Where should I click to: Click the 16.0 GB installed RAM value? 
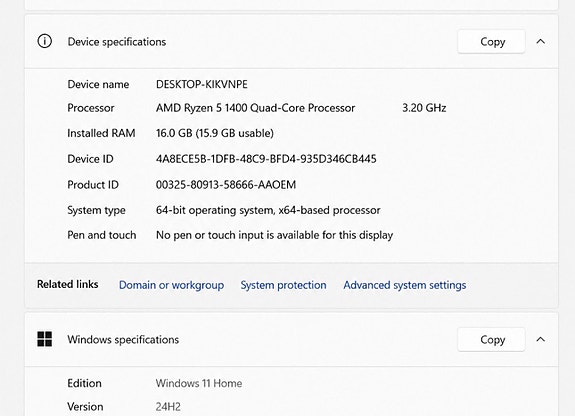pos(215,133)
